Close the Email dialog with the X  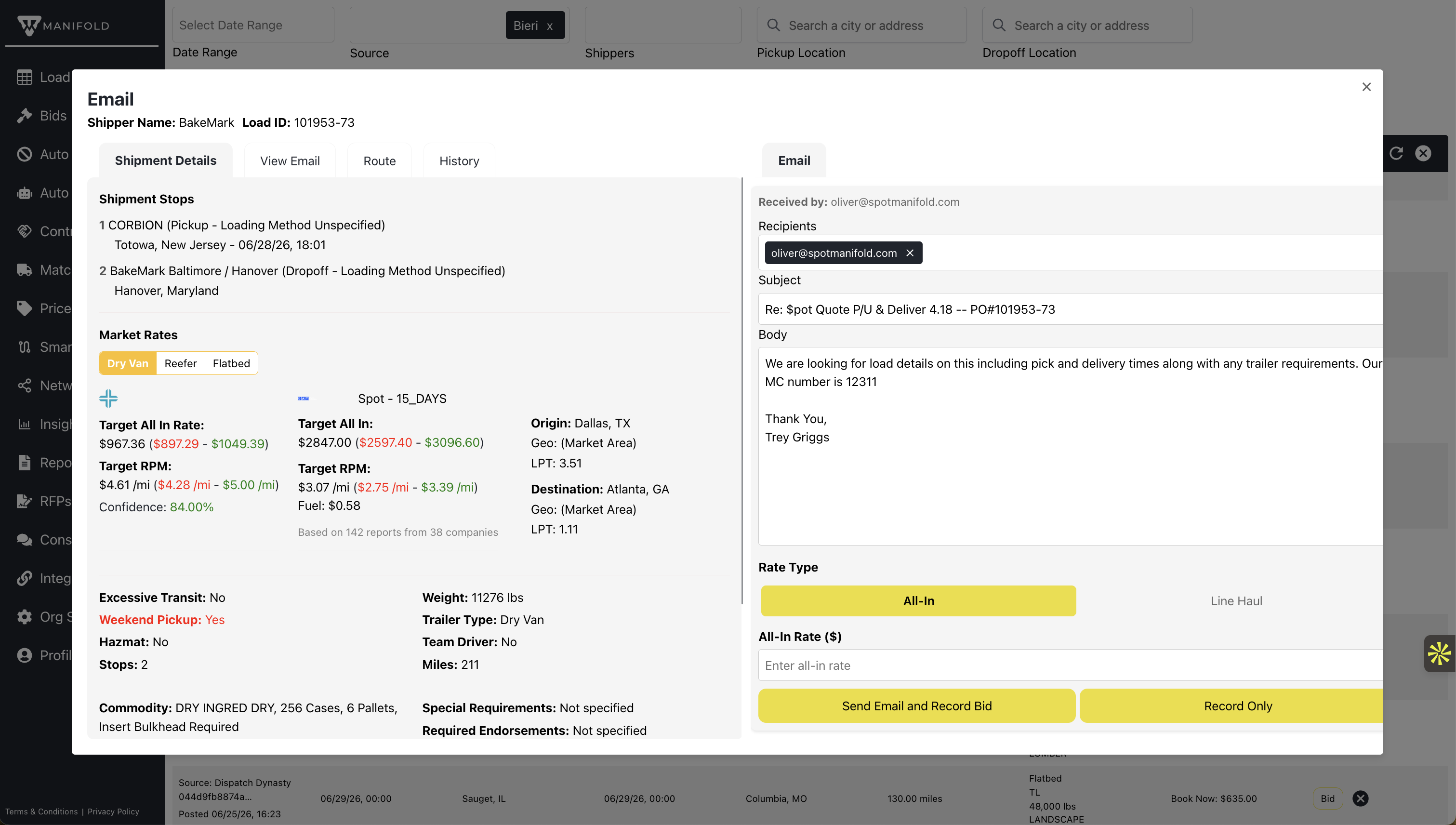(x=1366, y=87)
